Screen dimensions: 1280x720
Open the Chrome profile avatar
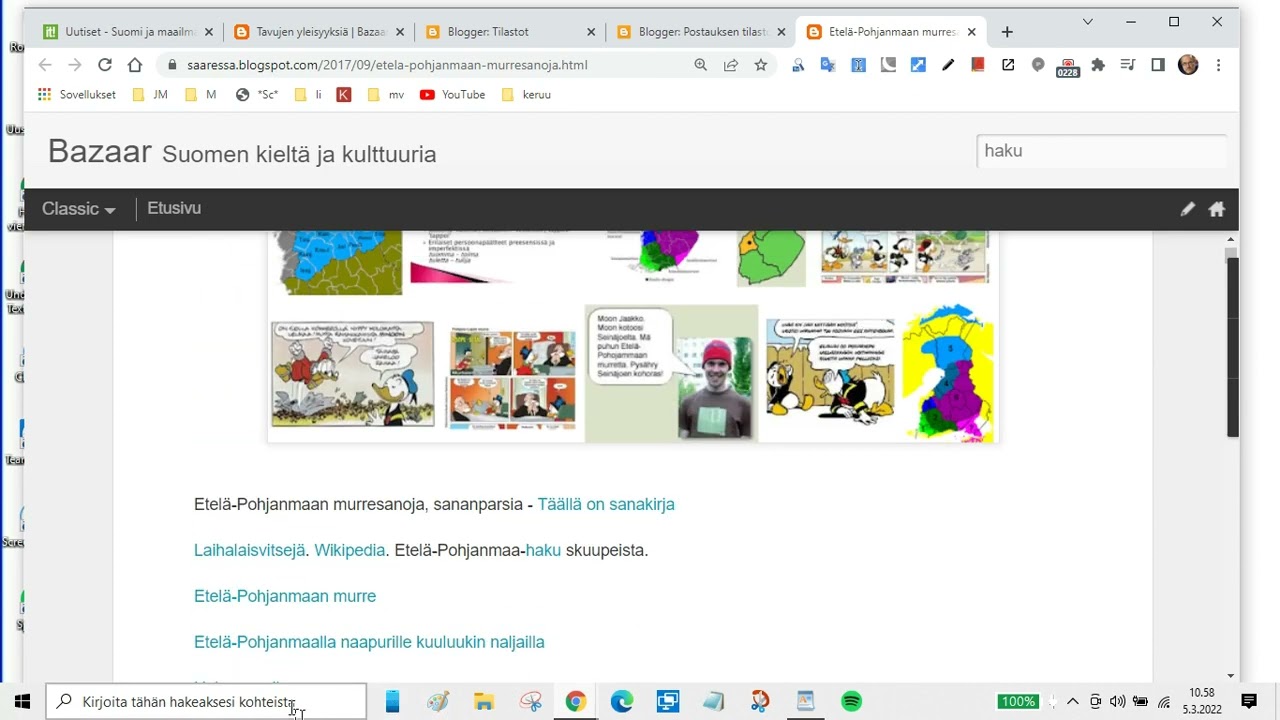coord(1188,65)
